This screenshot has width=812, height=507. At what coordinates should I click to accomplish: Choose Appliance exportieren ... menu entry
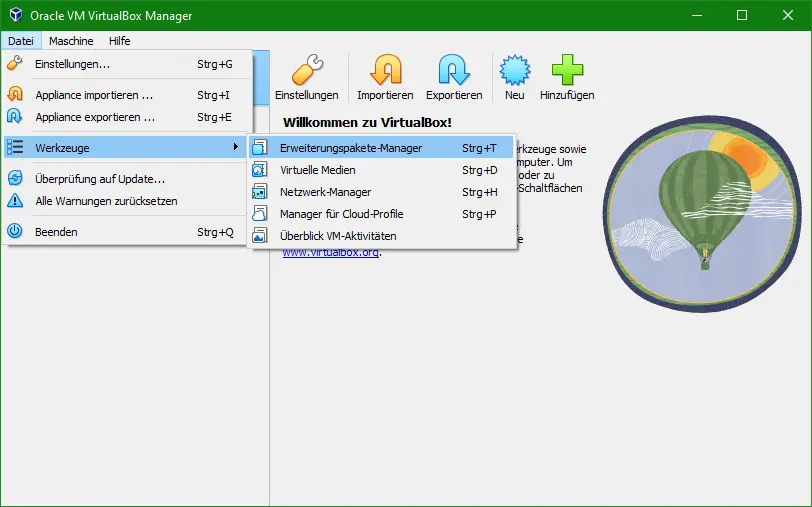coord(95,117)
